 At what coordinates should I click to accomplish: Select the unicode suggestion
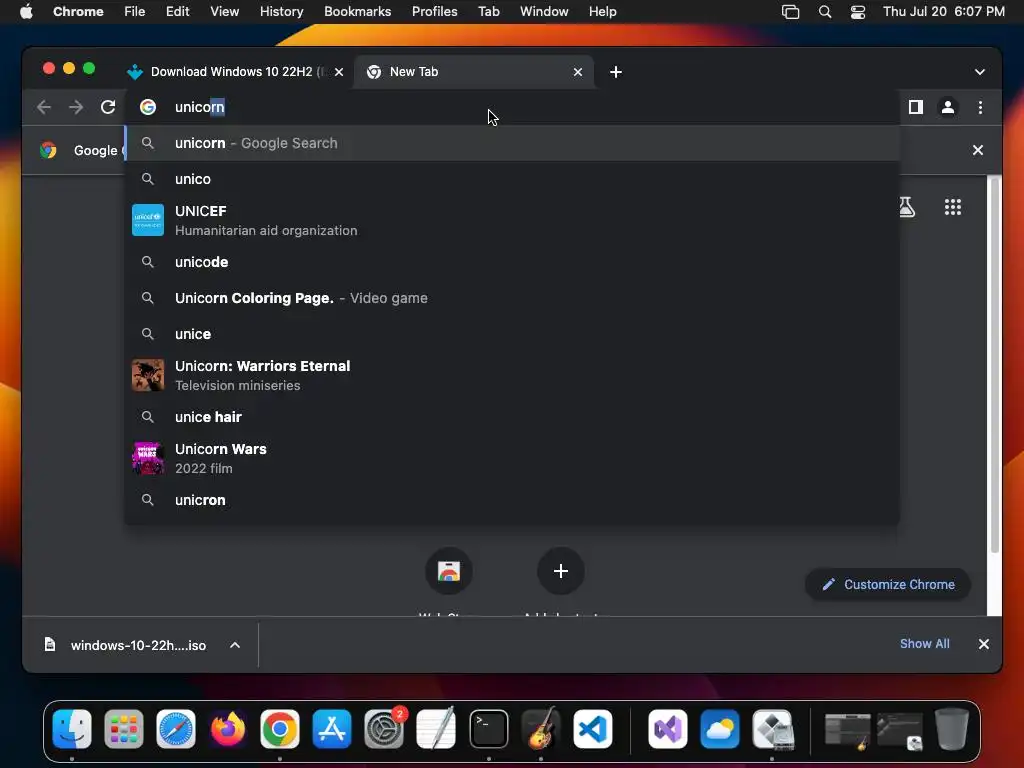[x=513, y=262]
